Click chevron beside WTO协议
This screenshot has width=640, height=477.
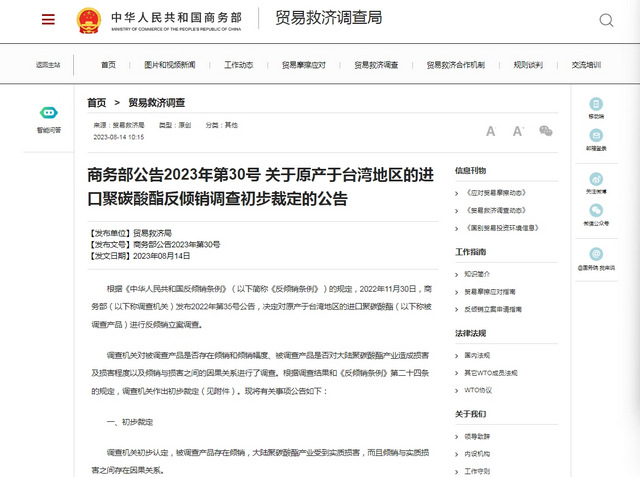pyautogui.click(x=457, y=391)
